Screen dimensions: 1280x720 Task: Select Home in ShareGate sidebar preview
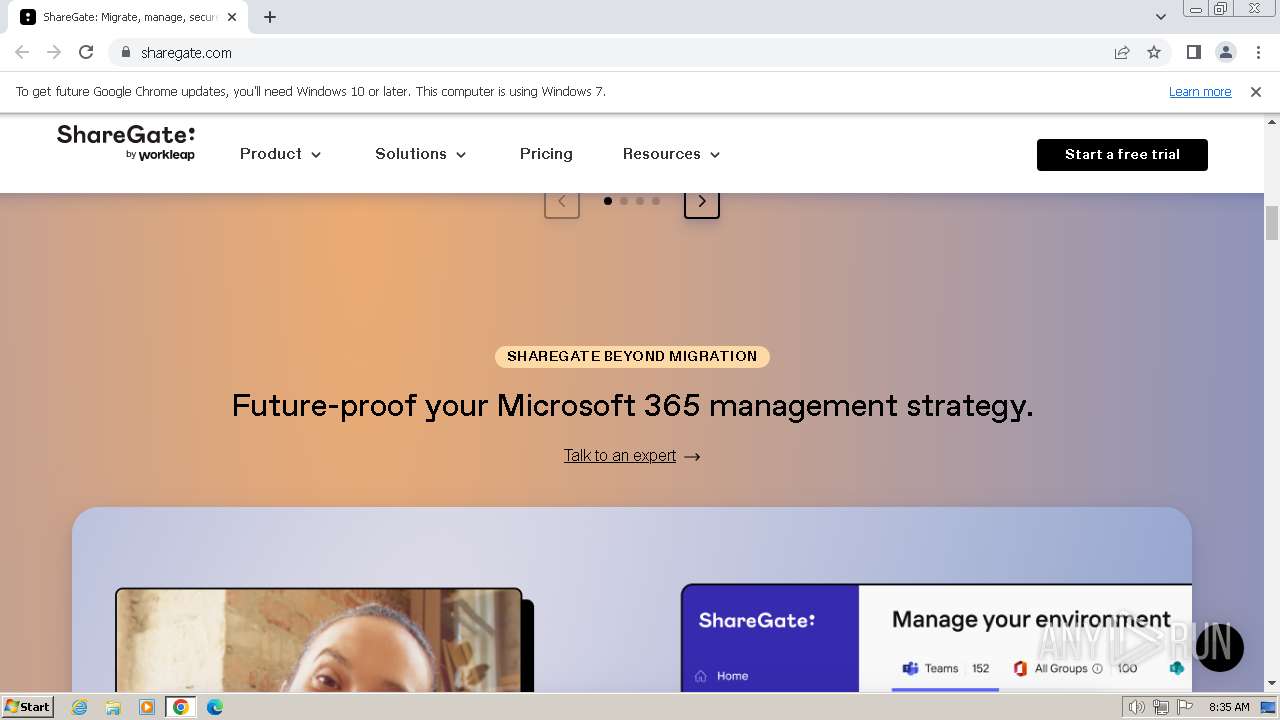[723, 676]
